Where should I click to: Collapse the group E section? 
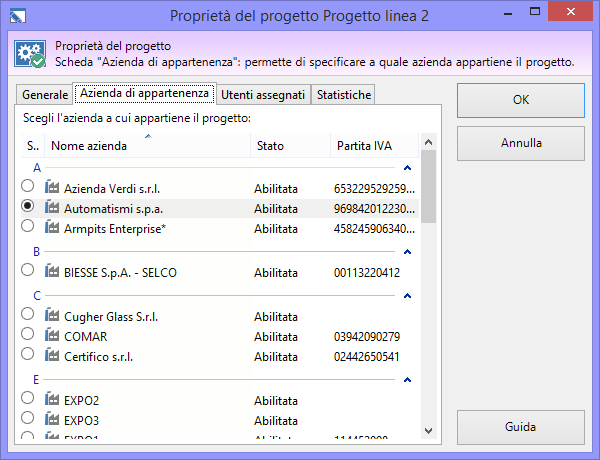(x=408, y=380)
